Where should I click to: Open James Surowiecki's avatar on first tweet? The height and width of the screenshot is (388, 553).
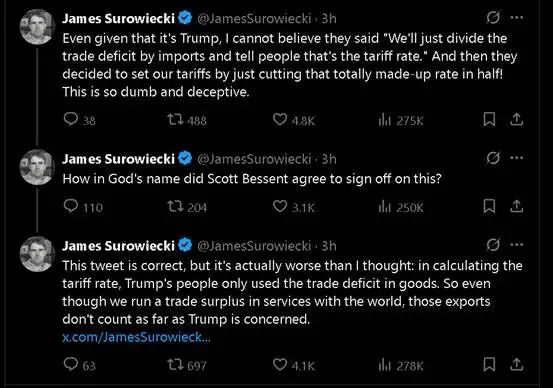(37, 27)
